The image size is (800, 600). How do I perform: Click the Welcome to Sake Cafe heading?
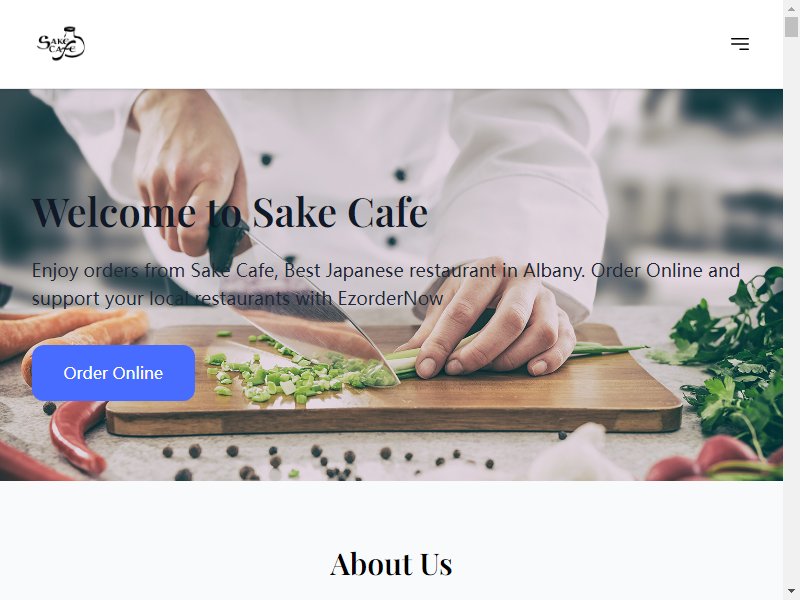230,212
